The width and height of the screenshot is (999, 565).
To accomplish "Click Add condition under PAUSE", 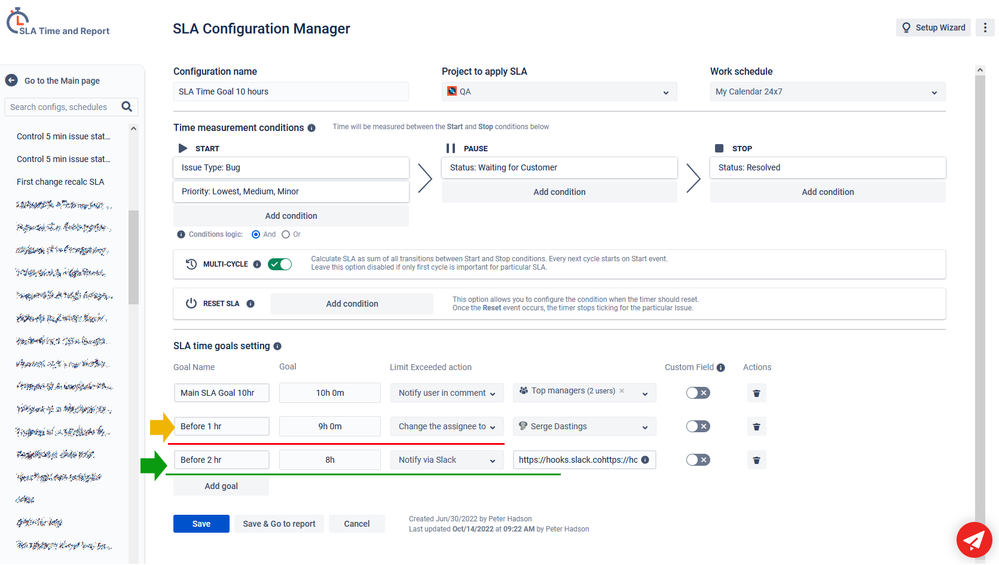I will pos(559,192).
